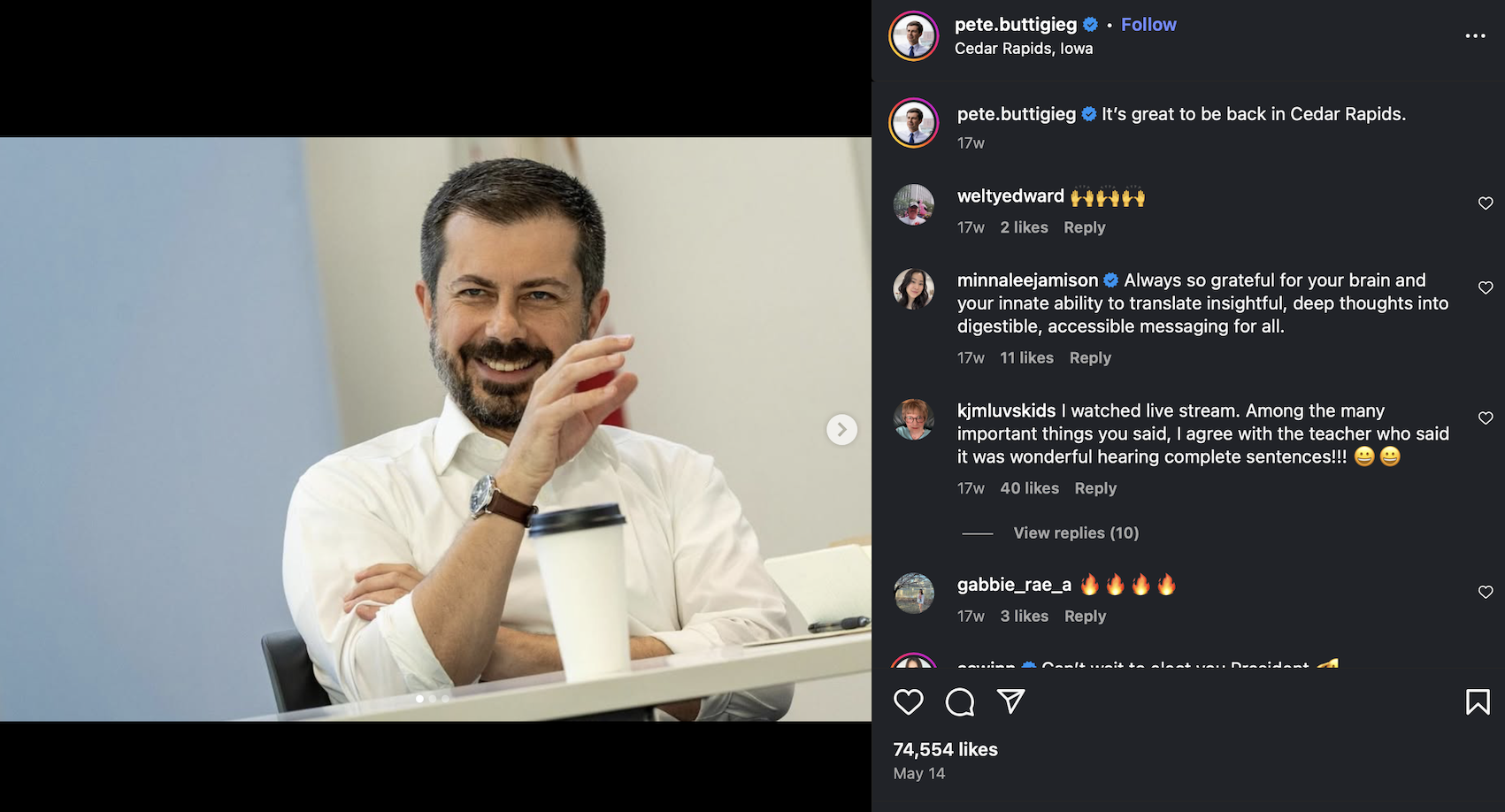Click the verified badge next to pete.buttigieg
This screenshot has width=1505, height=812.
coord(1091,25)
